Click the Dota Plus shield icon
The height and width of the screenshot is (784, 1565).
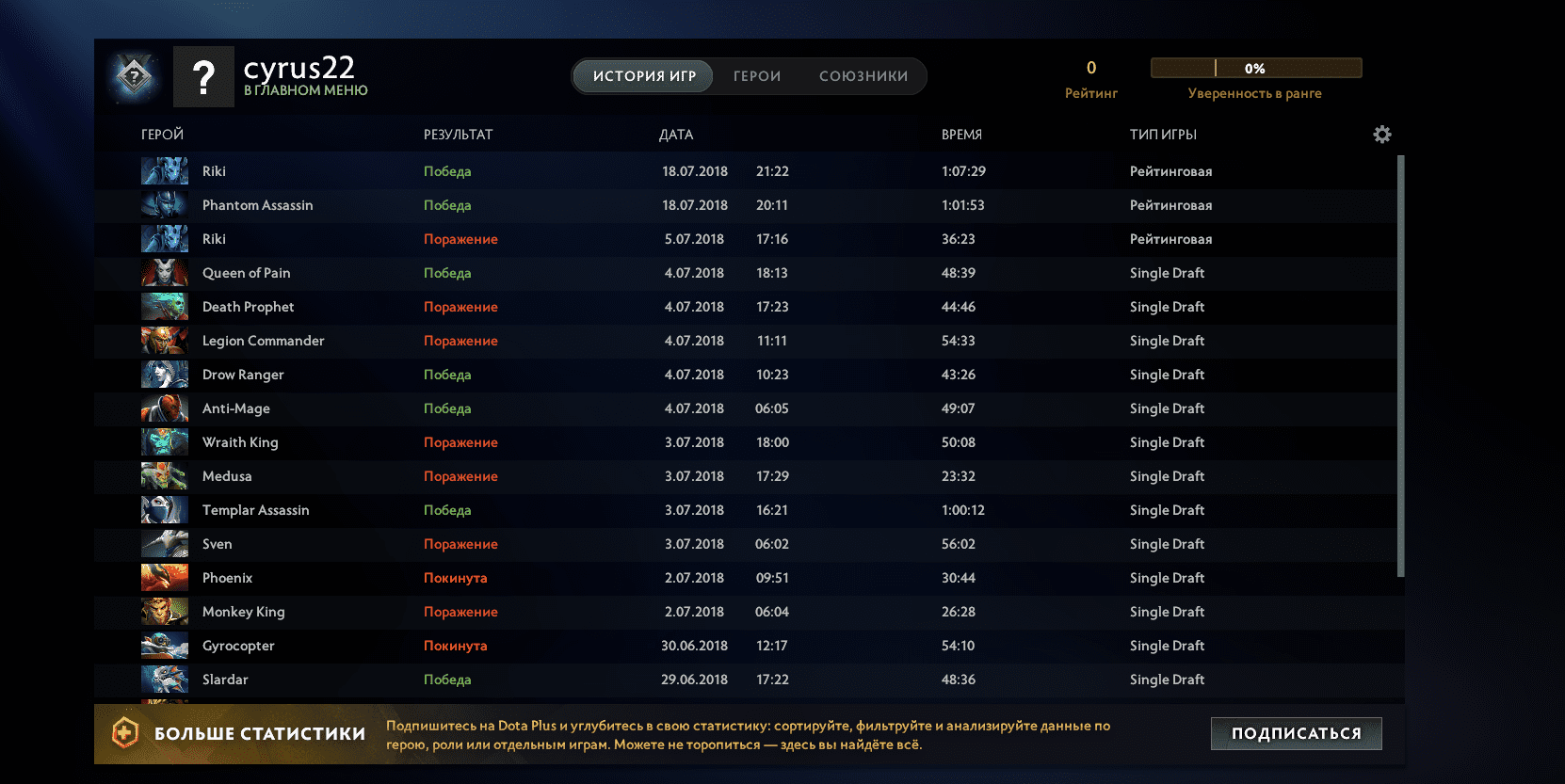point(125,732)
